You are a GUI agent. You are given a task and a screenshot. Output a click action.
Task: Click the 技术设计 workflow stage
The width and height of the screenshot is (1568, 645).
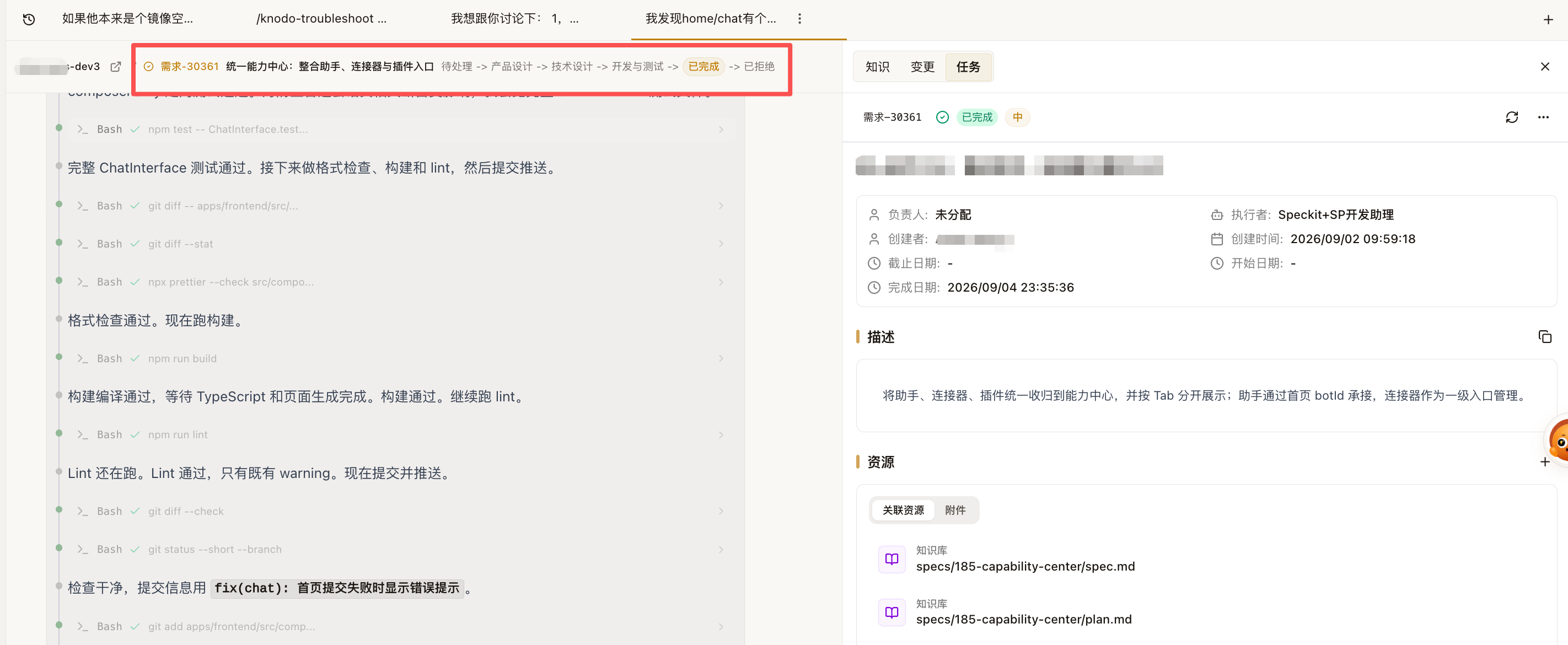[x=572, y=66]
